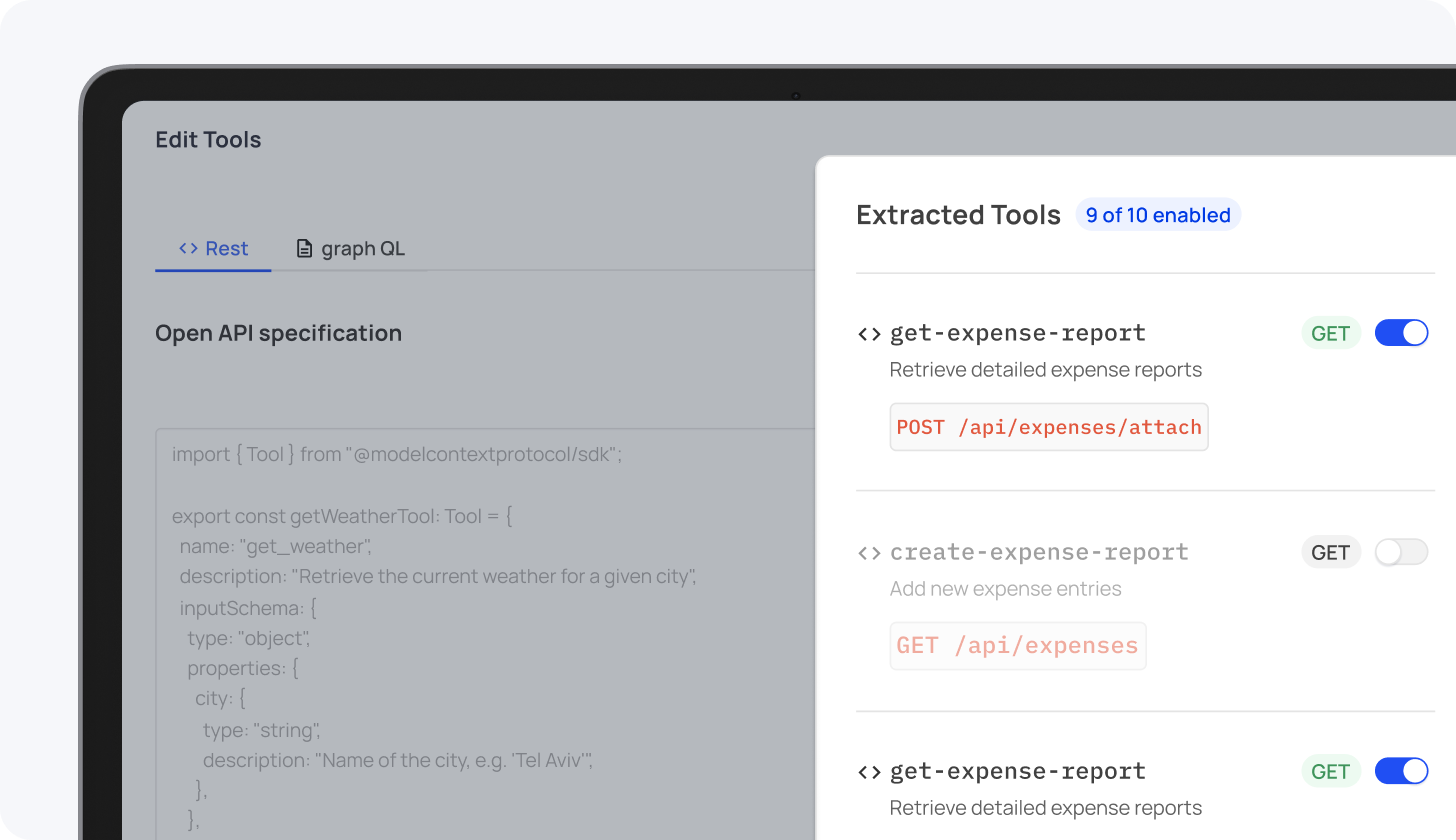Screen dimensions: 1456x840
Task: Click GET badge of the topmost get-expense-report
Action: click(x=1330, y=333)
